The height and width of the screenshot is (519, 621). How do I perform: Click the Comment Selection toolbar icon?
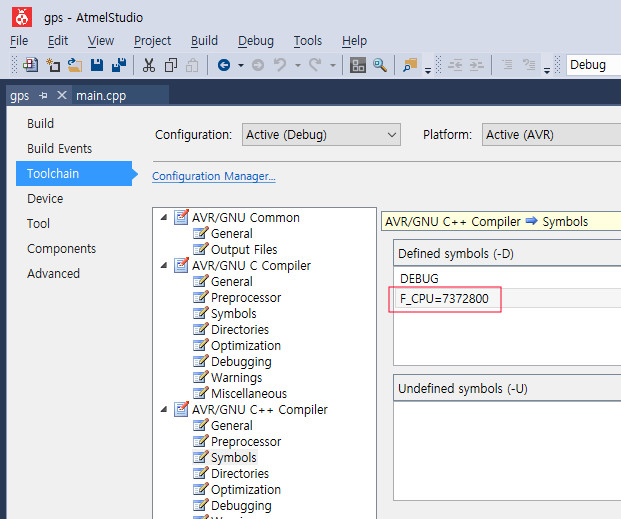click(507, 64)
